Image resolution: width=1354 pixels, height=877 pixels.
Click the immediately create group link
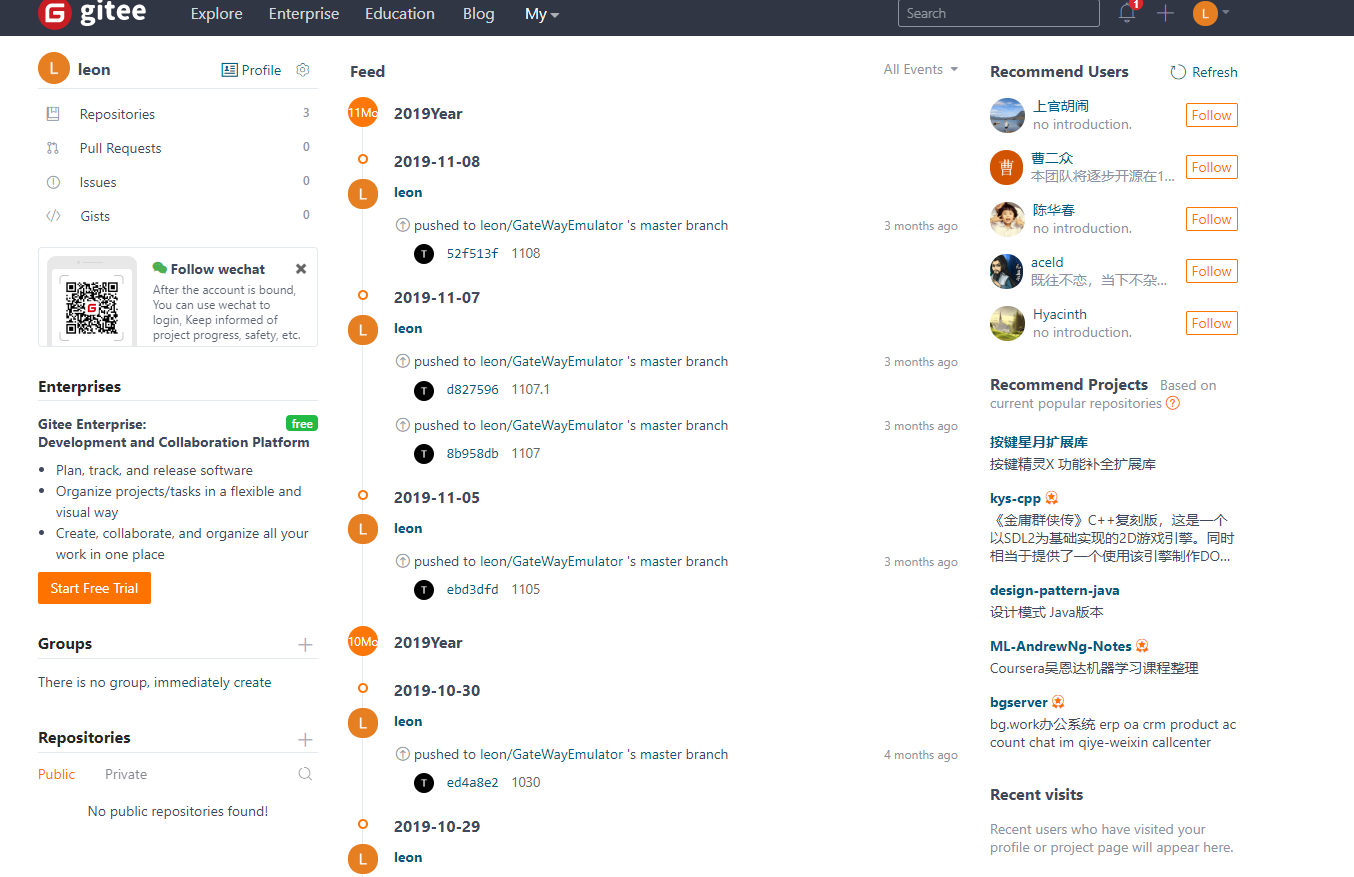[213, 682]
